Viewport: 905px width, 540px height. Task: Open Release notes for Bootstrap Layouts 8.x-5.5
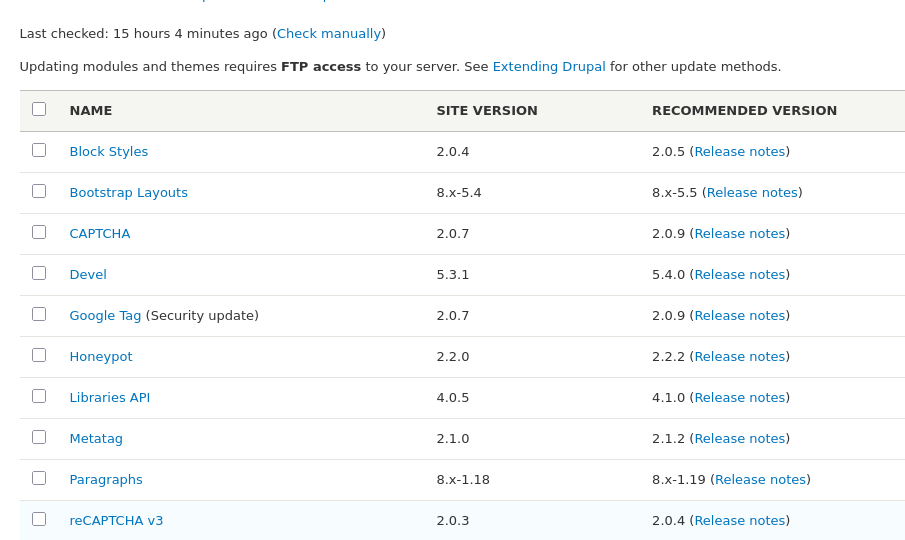tap(752, 192)
